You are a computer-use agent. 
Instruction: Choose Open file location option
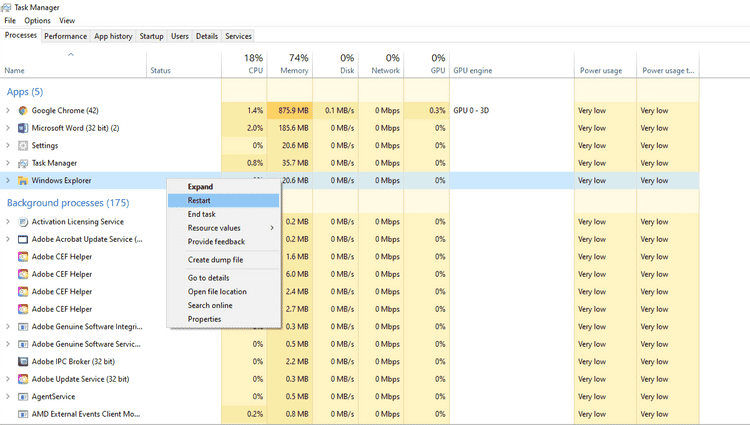pyautogui.click(x=223, y=292)
